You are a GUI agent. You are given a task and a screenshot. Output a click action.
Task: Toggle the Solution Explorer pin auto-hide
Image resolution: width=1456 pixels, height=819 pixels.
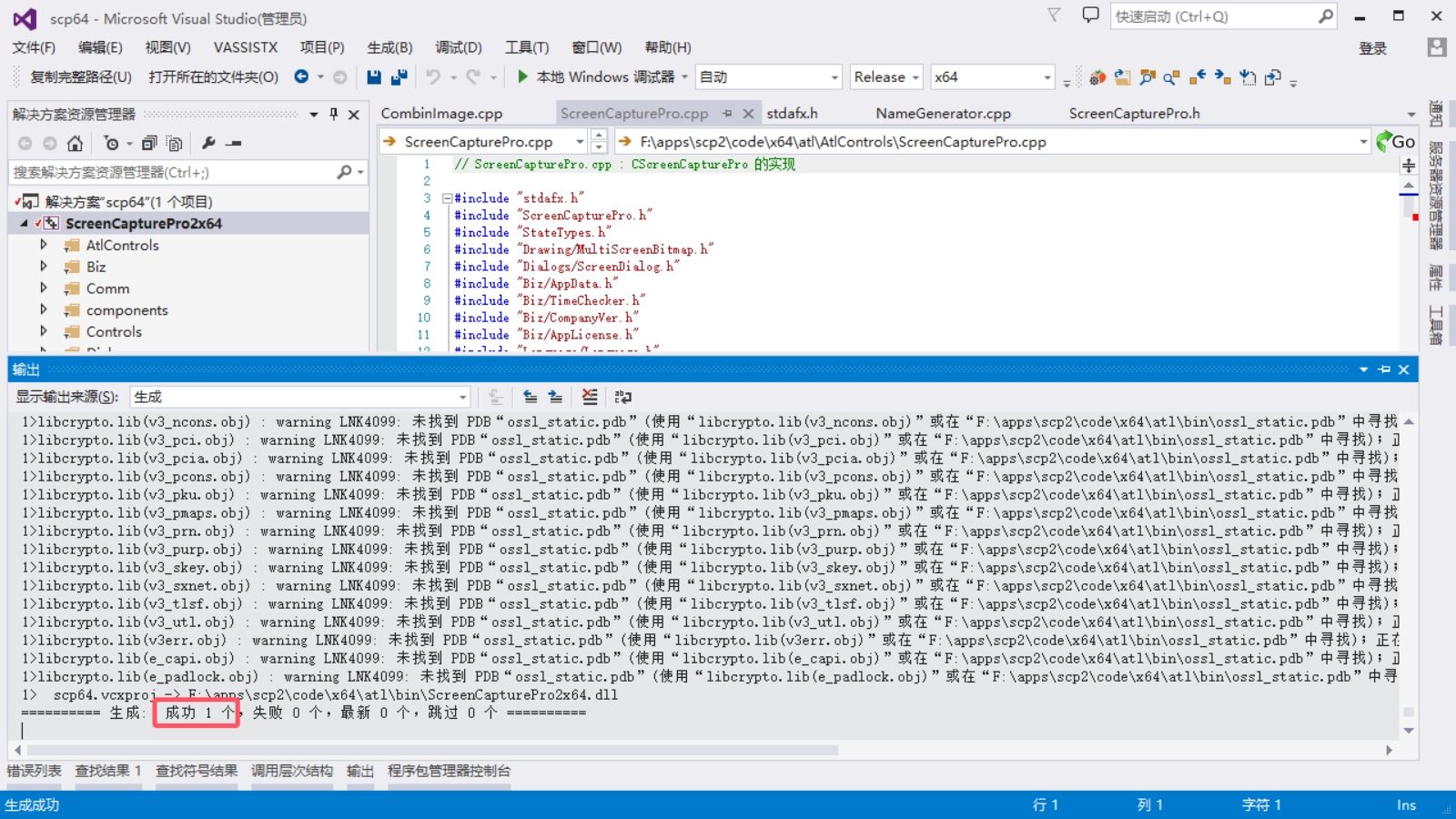click(x=334, y=114)
